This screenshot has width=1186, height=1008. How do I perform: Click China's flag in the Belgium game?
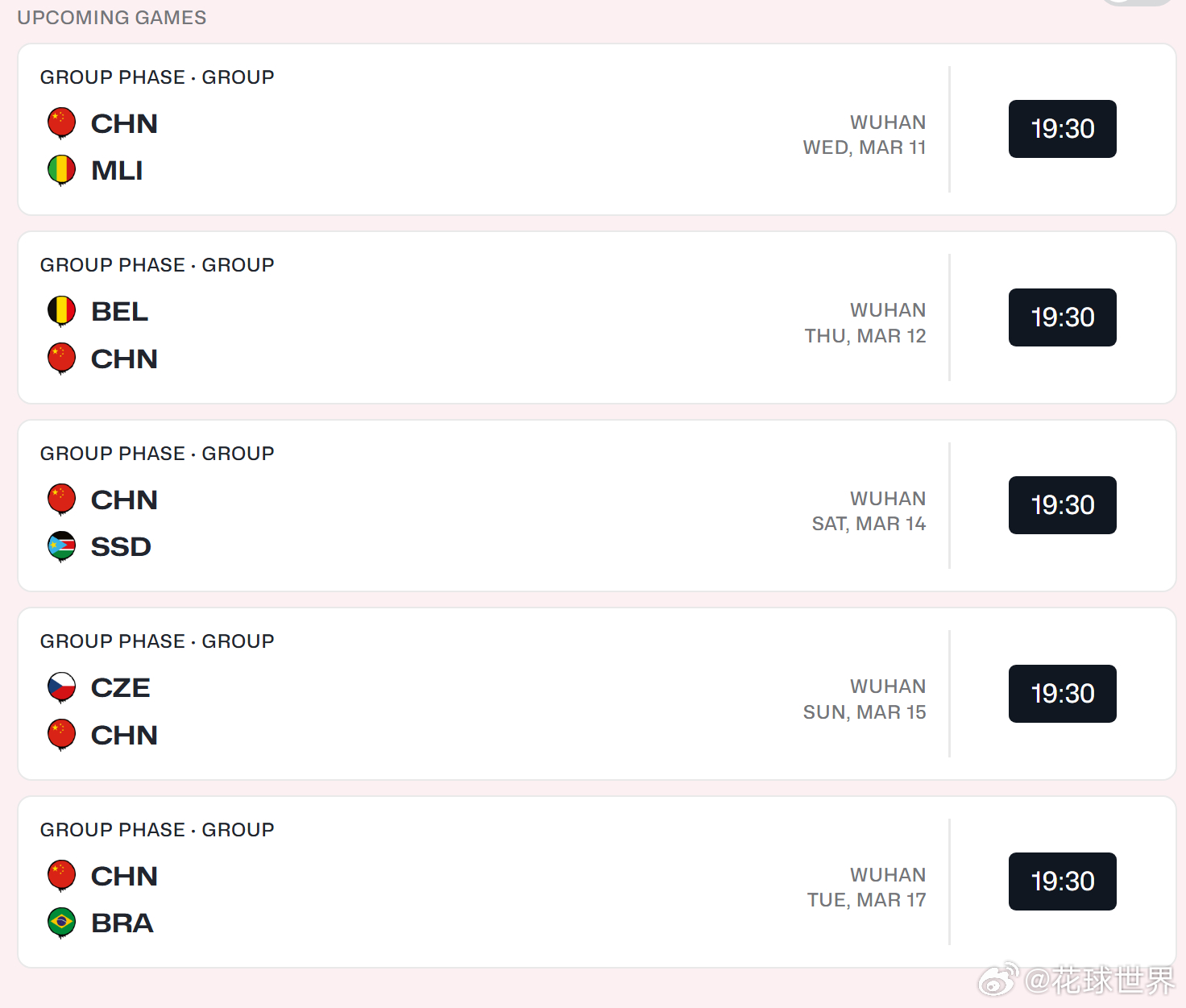[x=62, y=358]
